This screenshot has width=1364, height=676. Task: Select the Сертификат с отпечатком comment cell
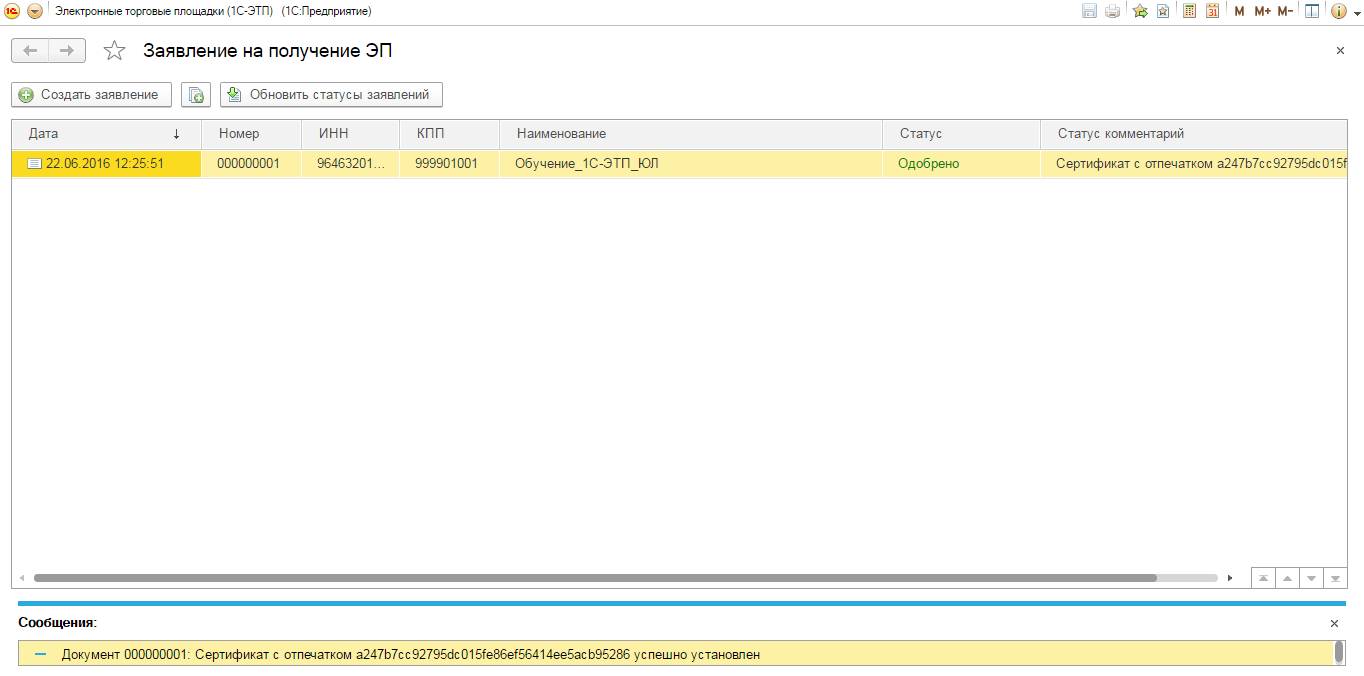1194,163
